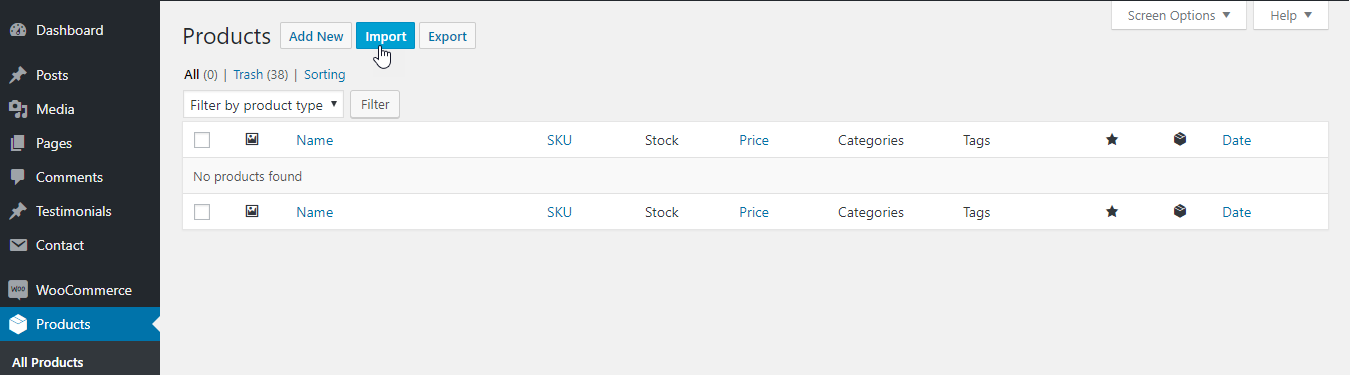Screen dimensions: 1350x375
Task: Sort products by the SKU column header
Action: coord(559,140)
